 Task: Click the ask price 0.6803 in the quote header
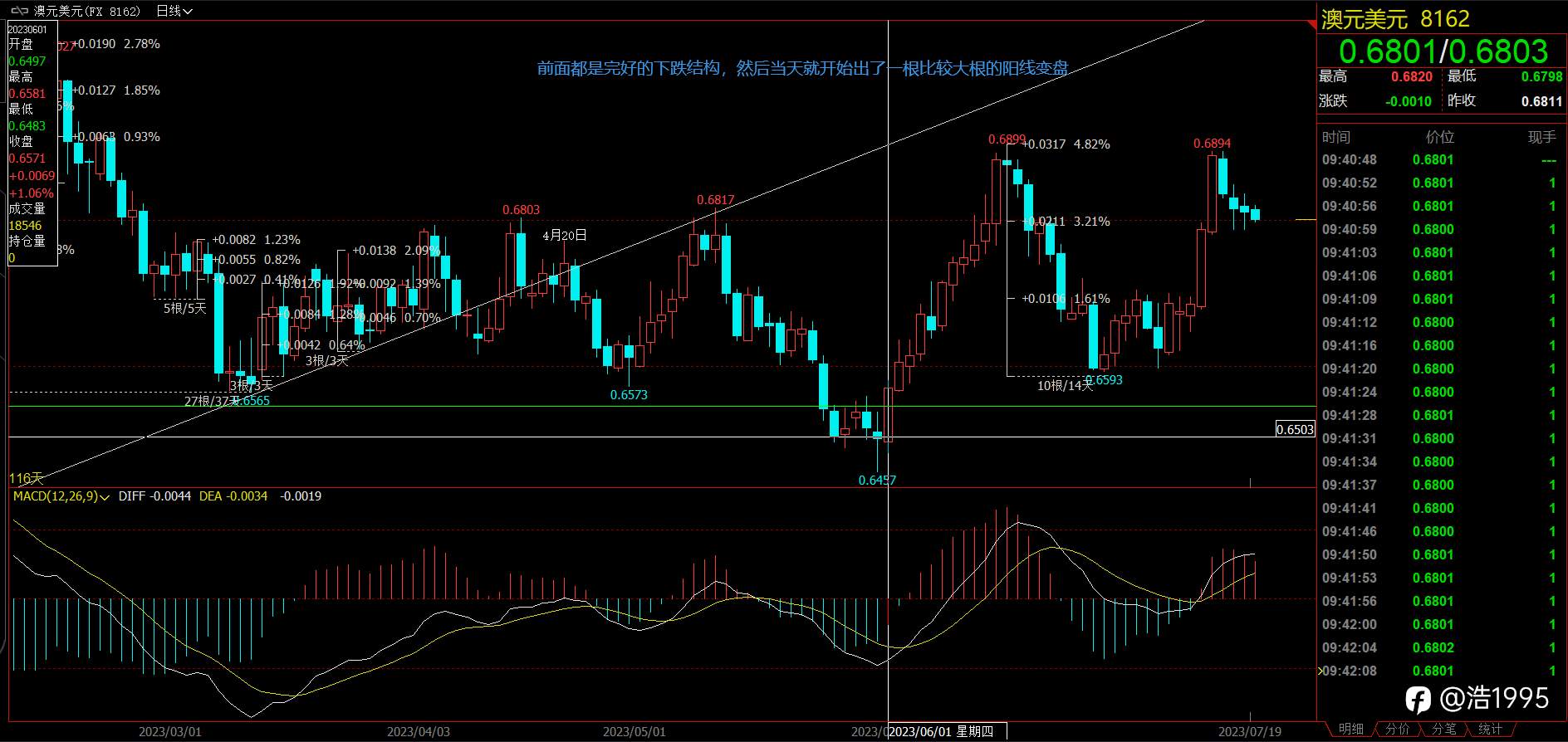point(1498,51)
